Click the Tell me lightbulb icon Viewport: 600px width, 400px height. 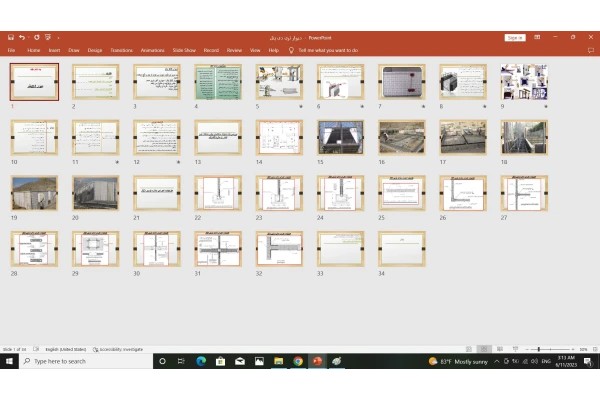pyautogui.click(x=291, y=50)
